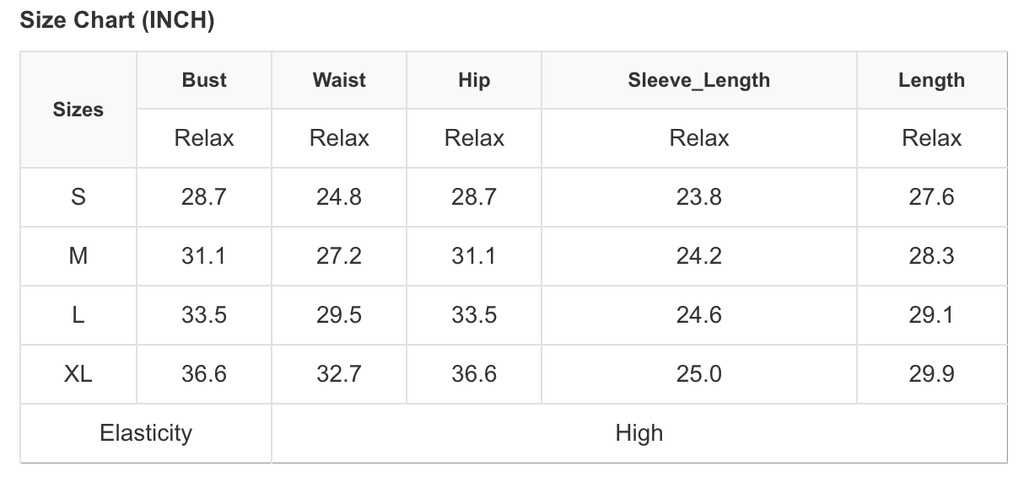
Task: Select the S size row label
Action: pyautogui.click(x=78, y=197)
